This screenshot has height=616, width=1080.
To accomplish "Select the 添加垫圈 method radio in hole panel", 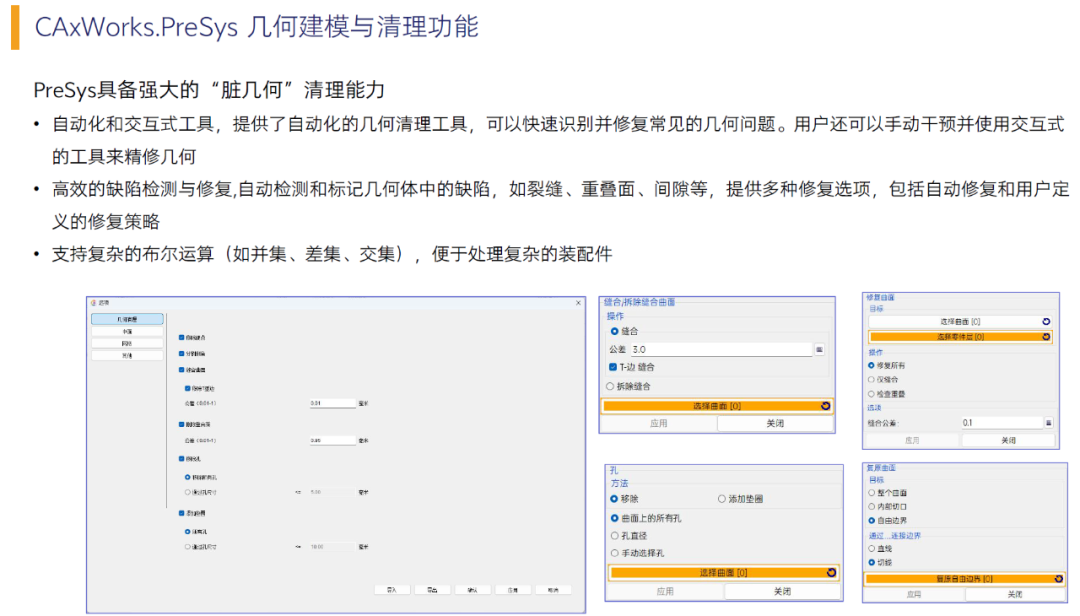I will coord(722,499).
